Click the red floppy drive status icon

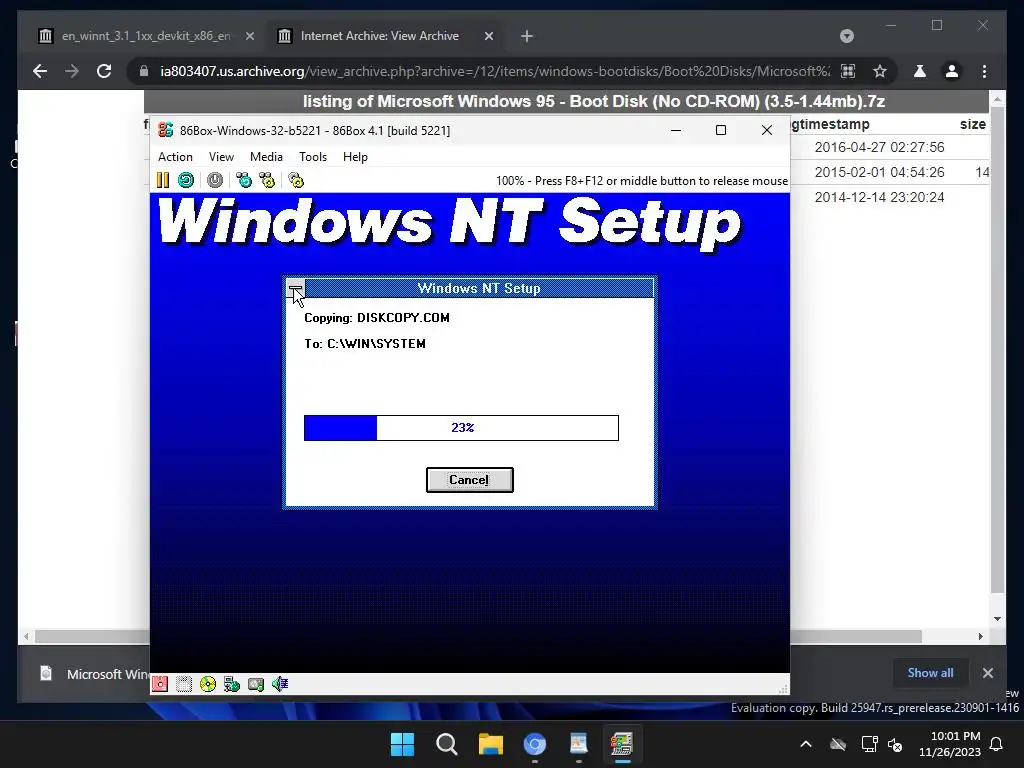point(160,684)
